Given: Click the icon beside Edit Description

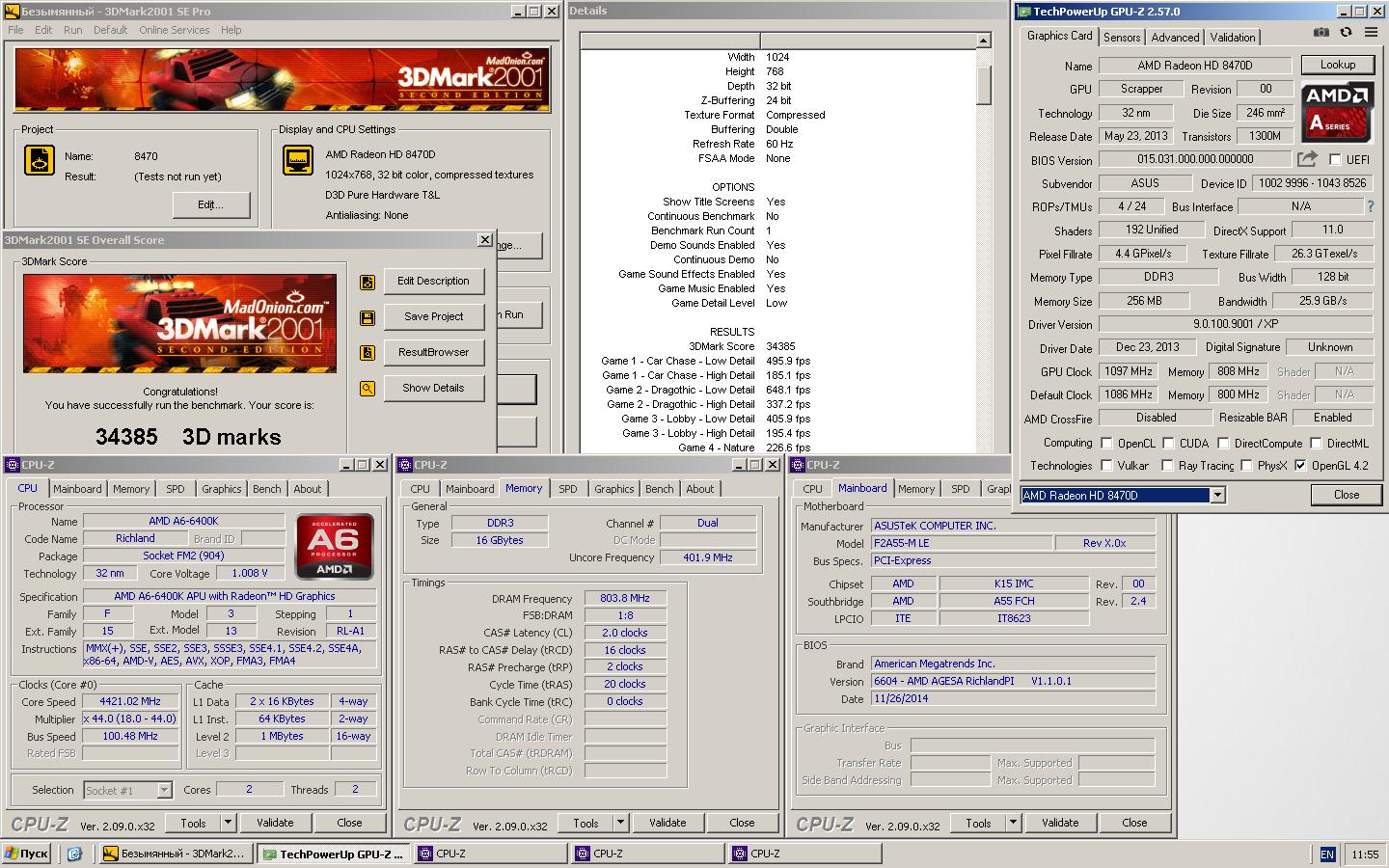Looking at the screenshot, I should 368,282.
